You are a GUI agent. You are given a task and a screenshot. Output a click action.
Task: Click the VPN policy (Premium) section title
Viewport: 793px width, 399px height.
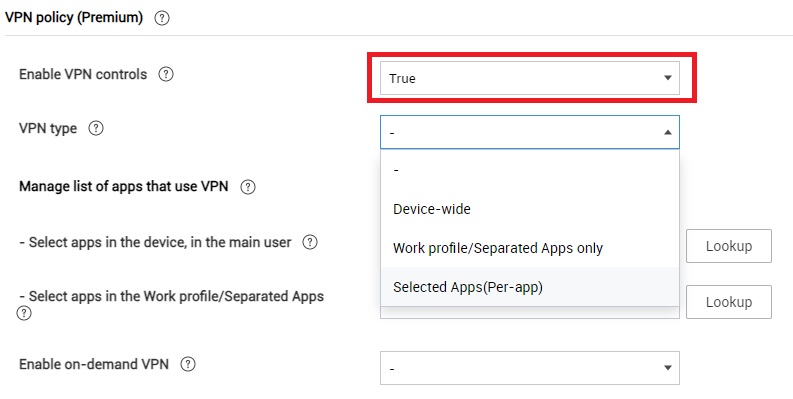[74, 18]
